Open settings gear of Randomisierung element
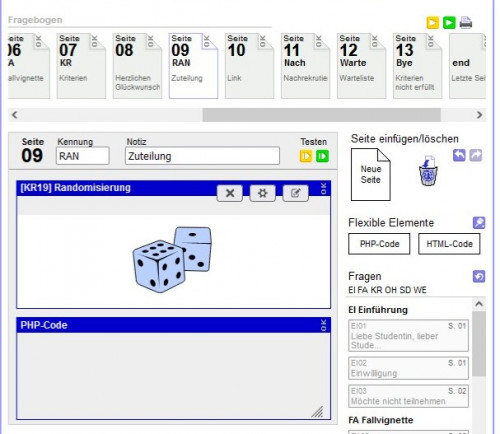The image size is (500, 434). click(263, 193)
